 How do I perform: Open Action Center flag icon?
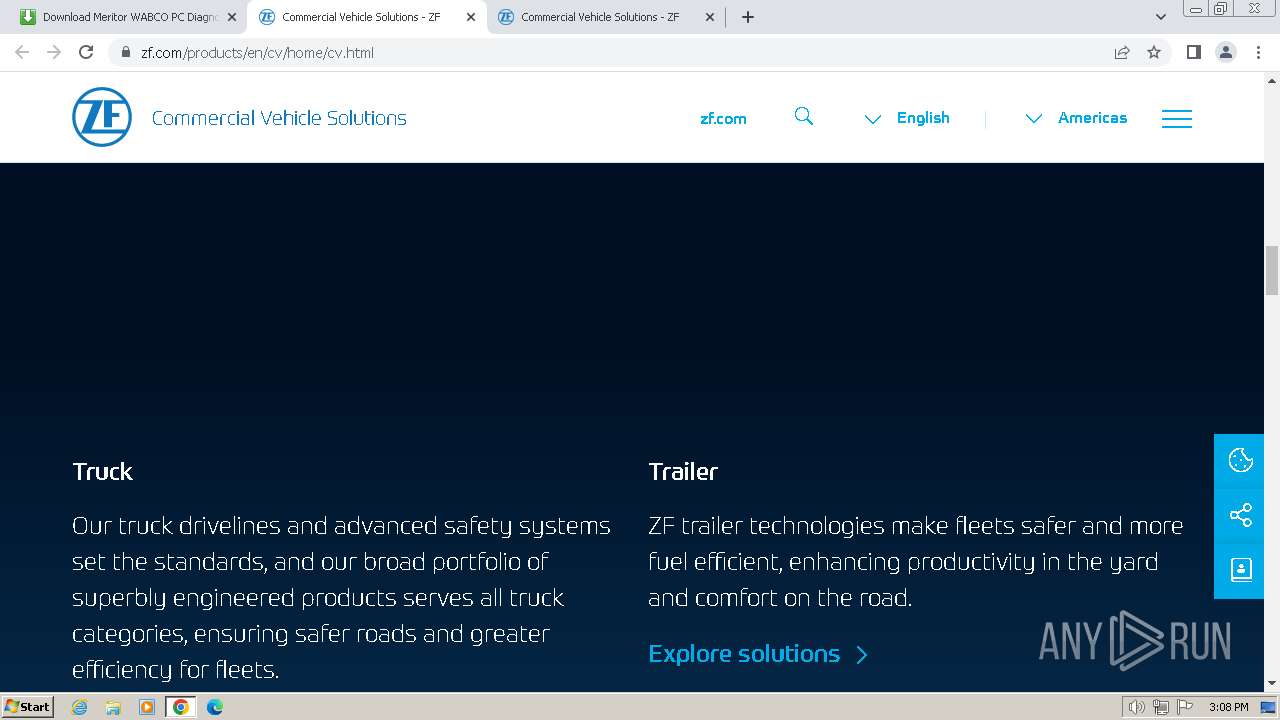pyautogui.click(x=1184, y=707)
